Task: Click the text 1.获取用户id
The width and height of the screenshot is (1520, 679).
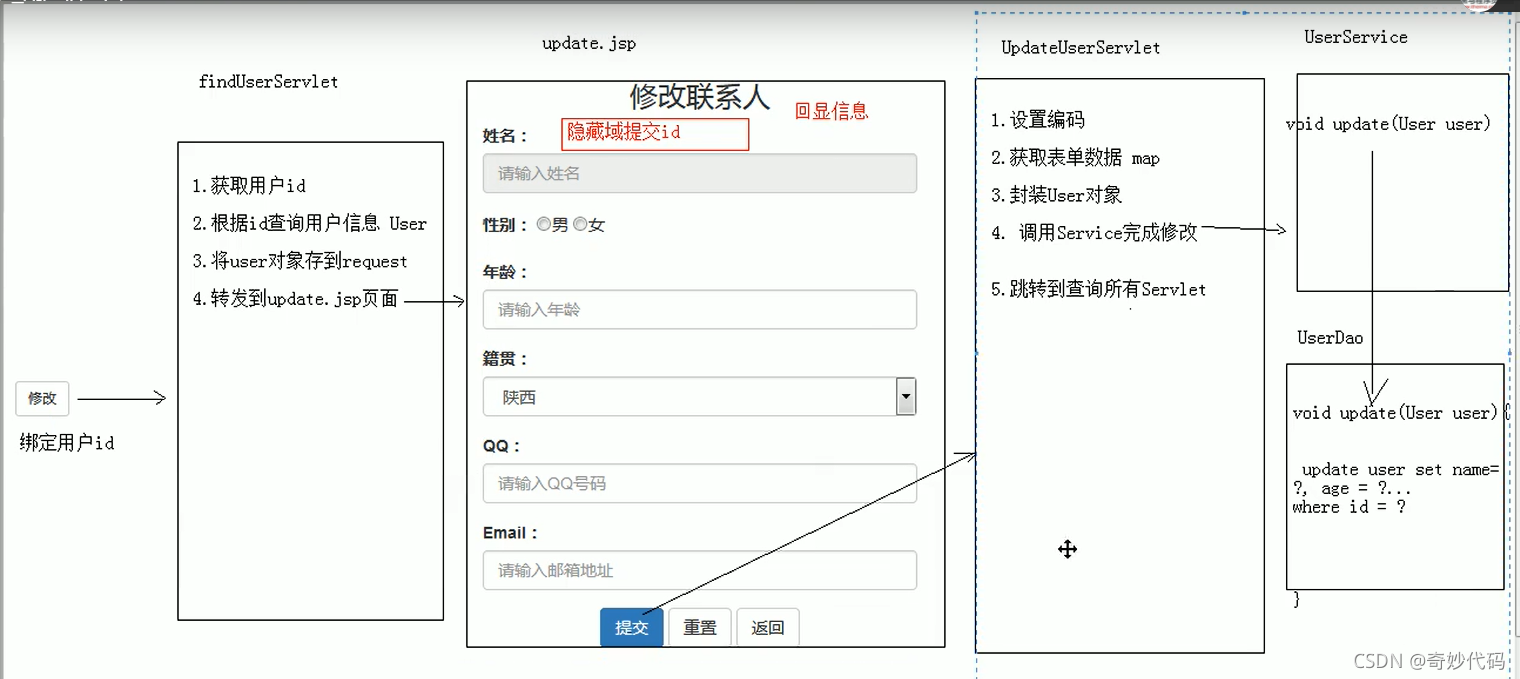Action: (x=249, y=186)
